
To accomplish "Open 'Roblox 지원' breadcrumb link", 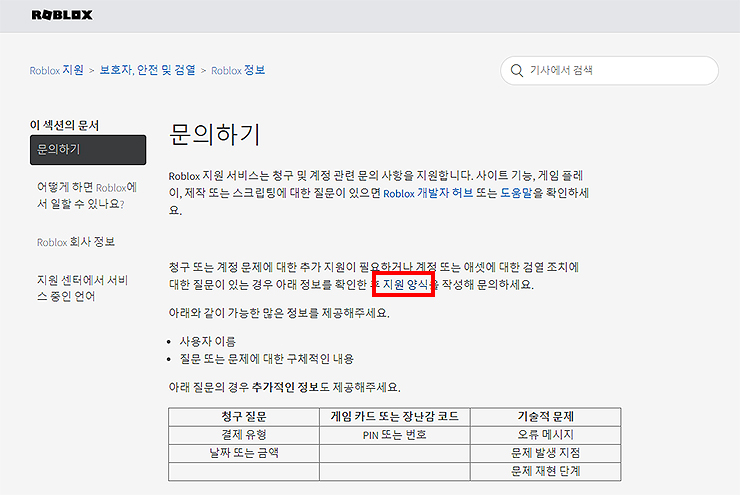I will click(56, 70).
